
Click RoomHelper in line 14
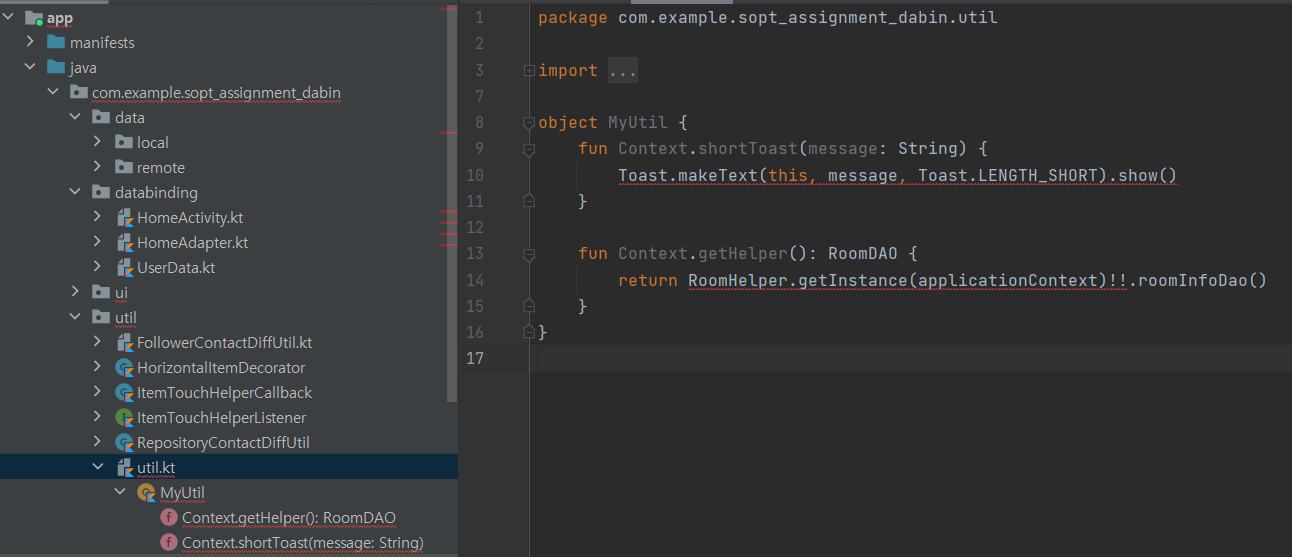pos(737,280)
